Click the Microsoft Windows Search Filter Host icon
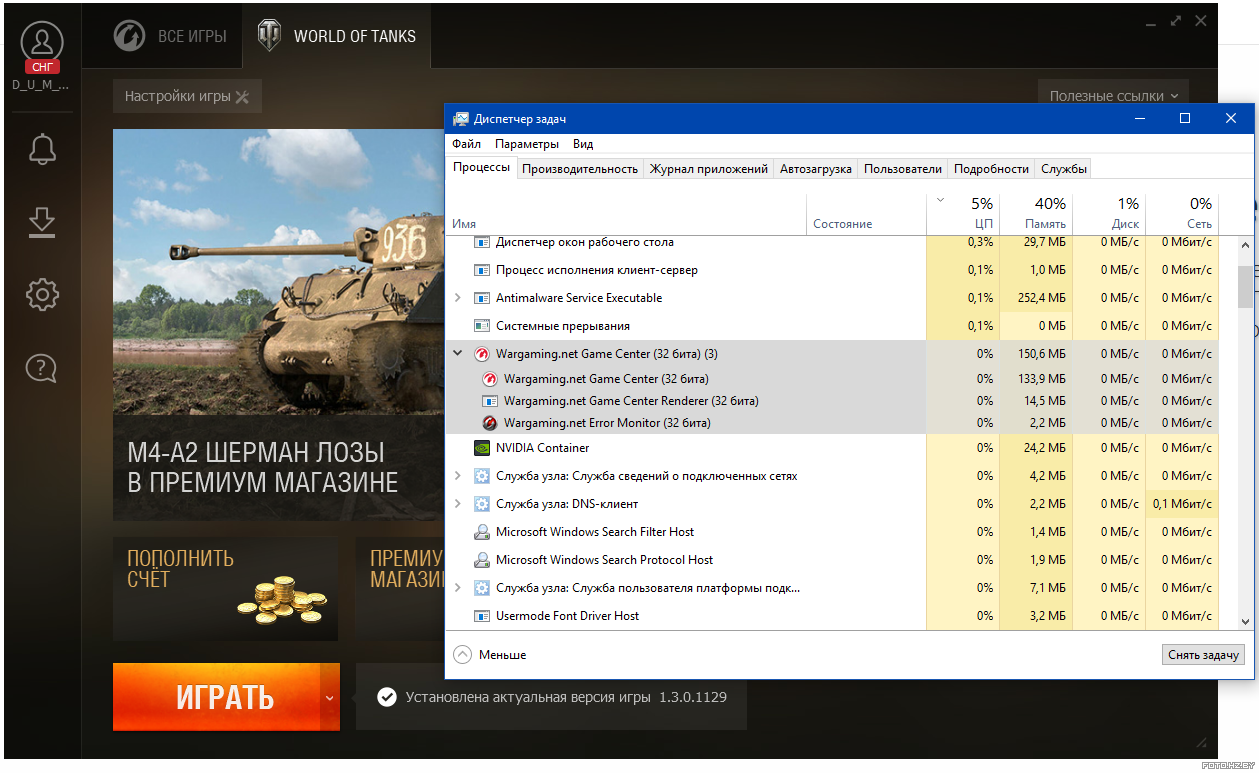Screen dimensions: 1259x773 (x=481, y=532)
